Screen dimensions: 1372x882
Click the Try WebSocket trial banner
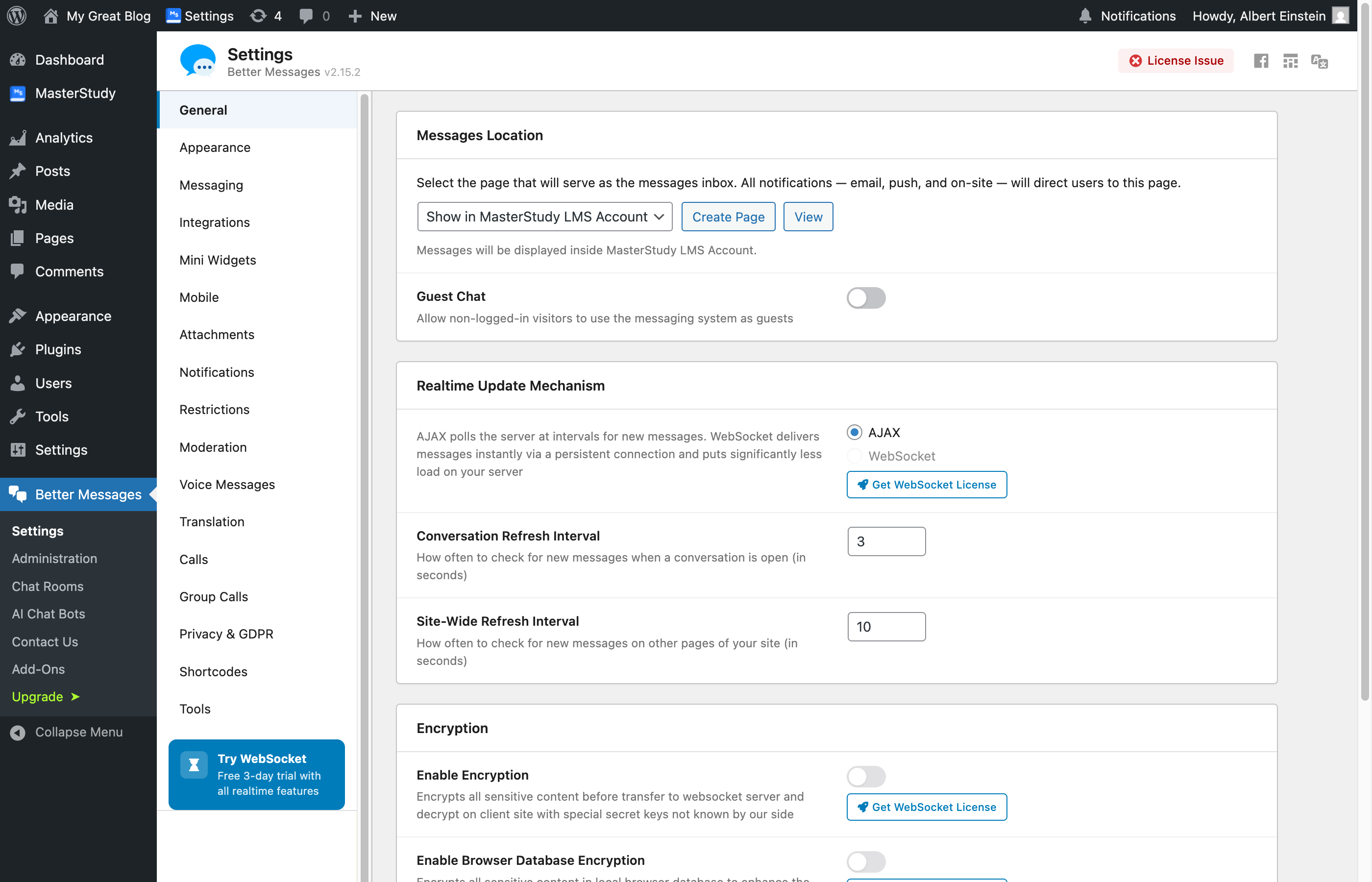(257, 774)
